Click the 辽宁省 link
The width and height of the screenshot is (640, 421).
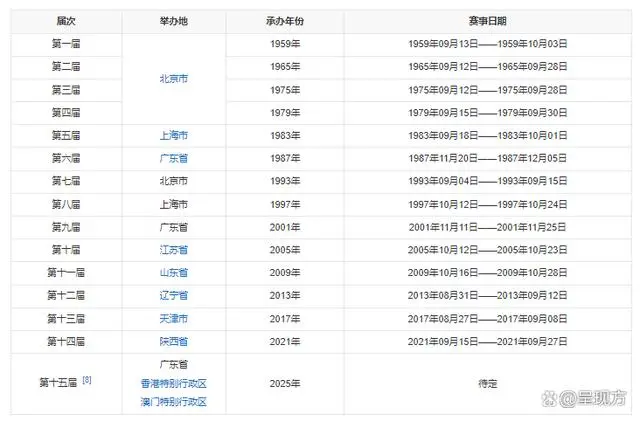click(x=174, y=295)
